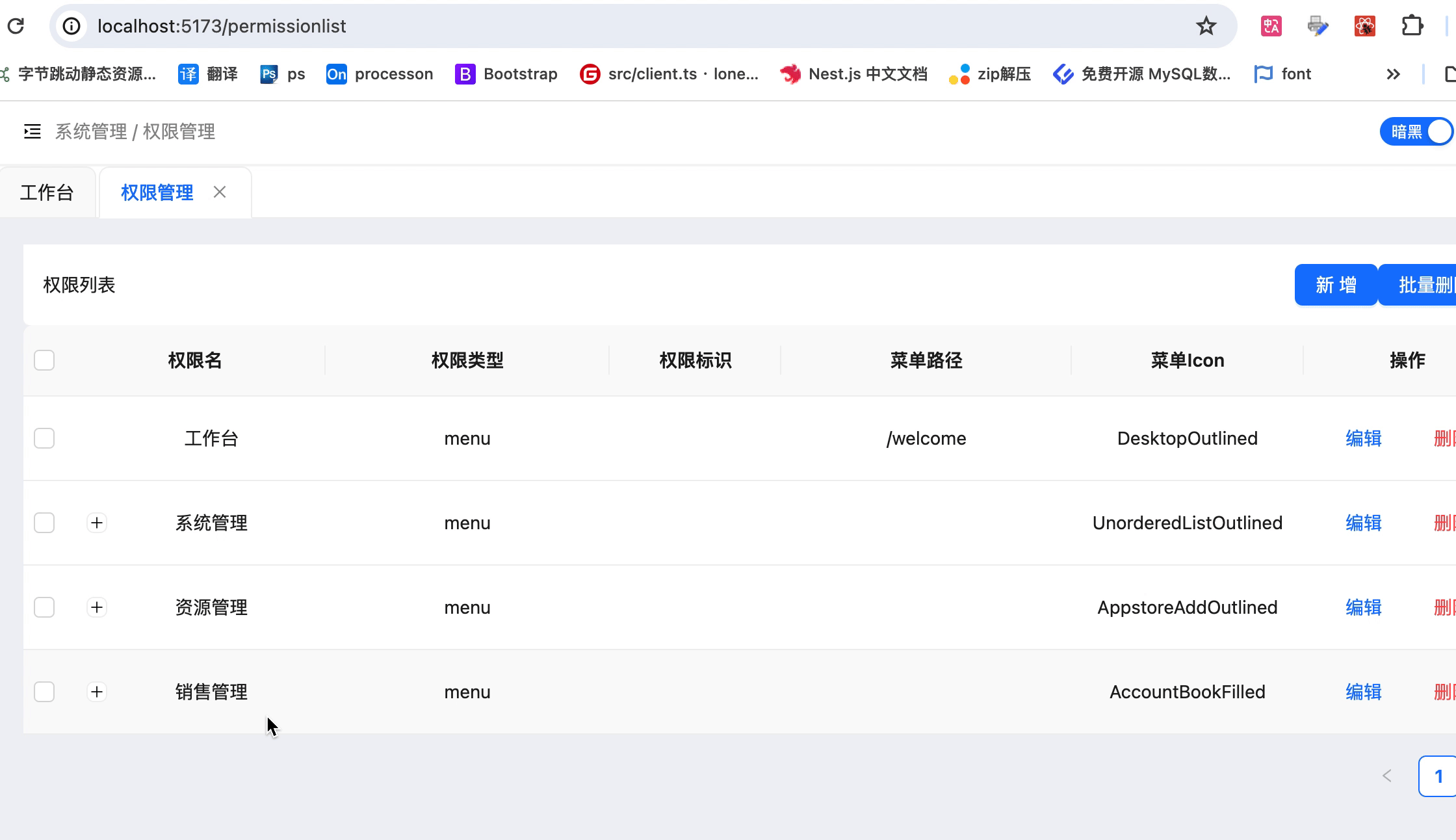Screen dimensions: 1456x840
Task: Select the 工作台 row checkbox
Action: point(44,438)
